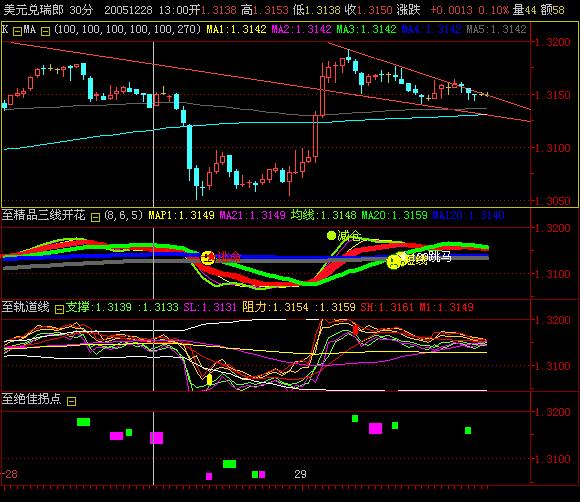Click the wide green block at the top left of the 至绝佳拐点 panel
The height and width of the screenshot is (502, 580).
(x=84, y=422)
